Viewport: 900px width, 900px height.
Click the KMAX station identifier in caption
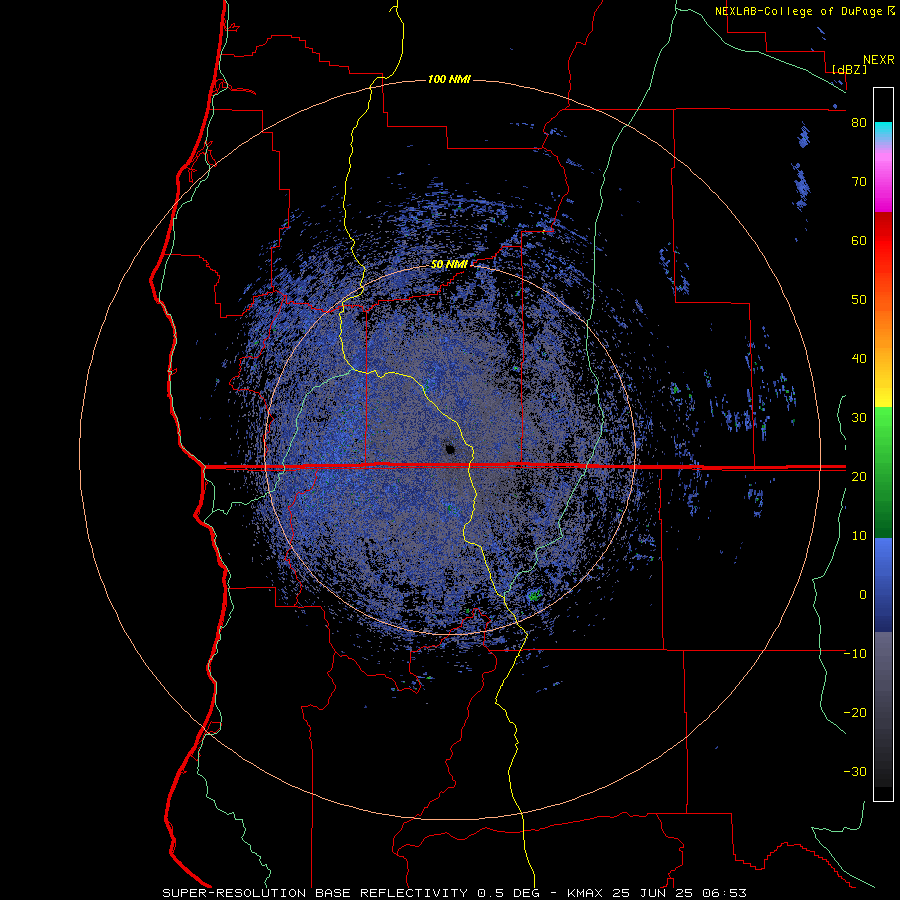coord(584,893)
